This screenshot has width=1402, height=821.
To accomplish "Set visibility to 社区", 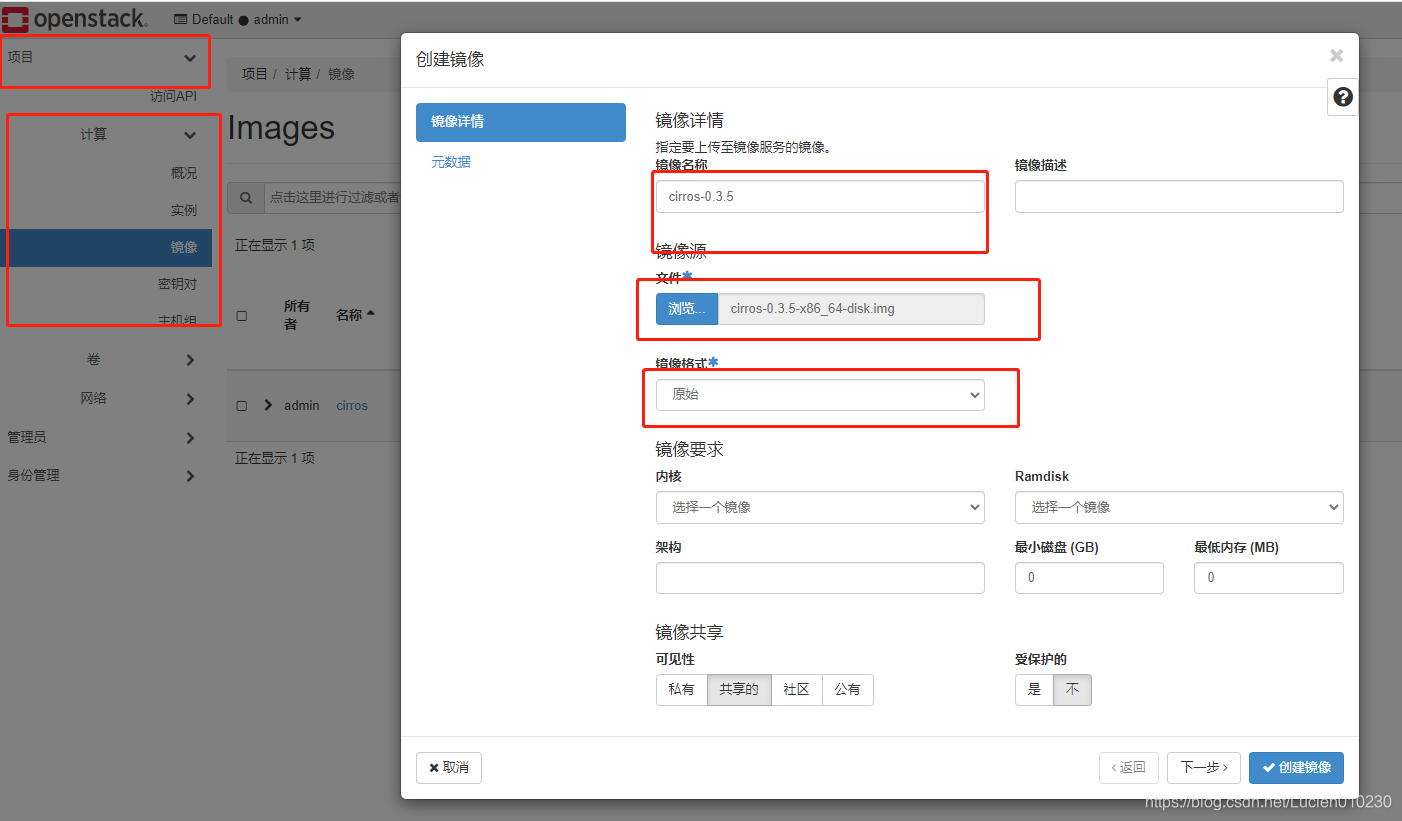I will [797, 690].
